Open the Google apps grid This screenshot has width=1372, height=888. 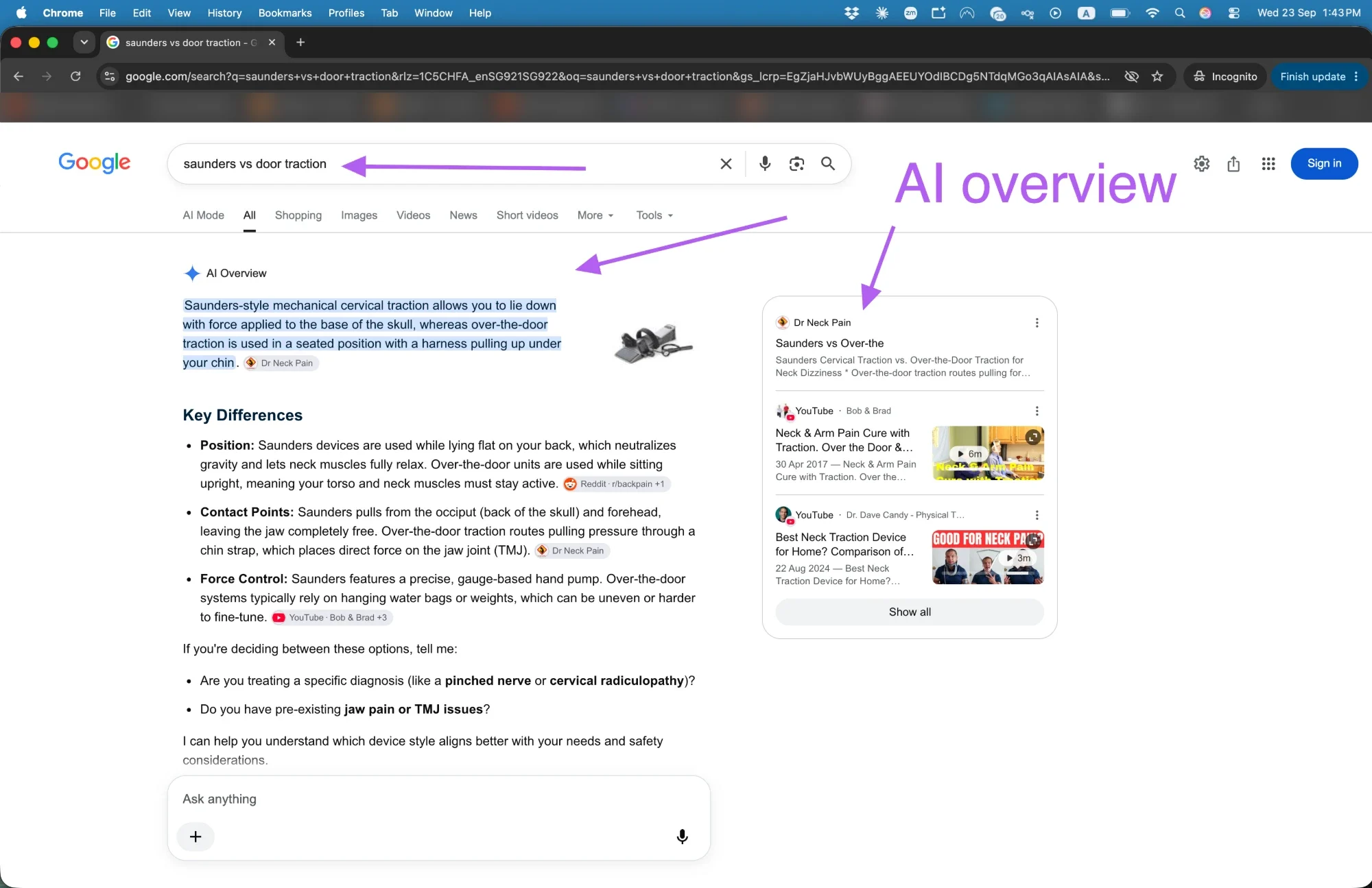tap(1268, 164)
